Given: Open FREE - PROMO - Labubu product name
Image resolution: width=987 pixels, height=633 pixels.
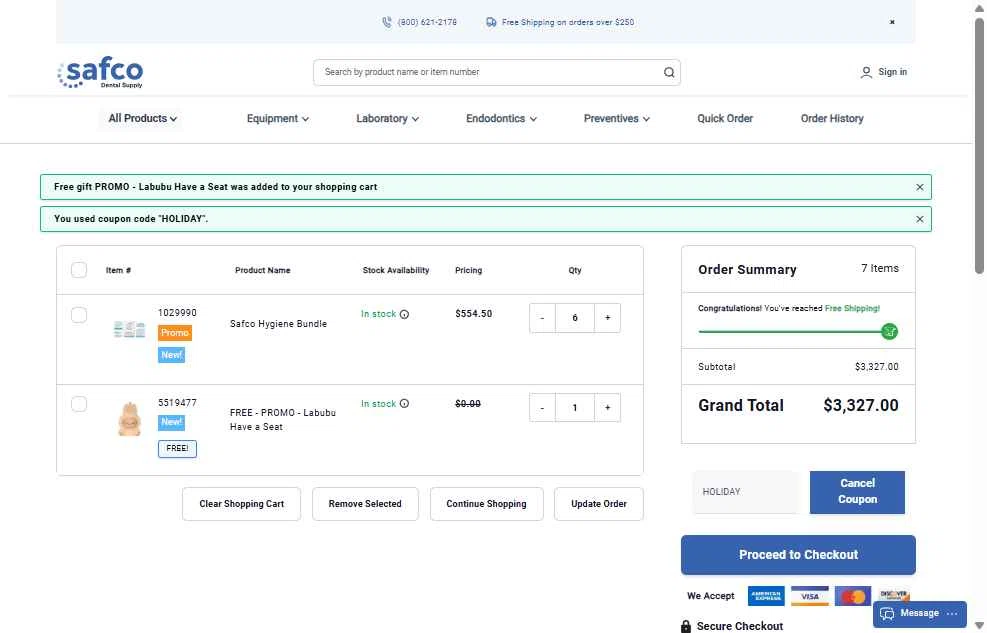Looking at the screenshot, I should tap(283, 420).
